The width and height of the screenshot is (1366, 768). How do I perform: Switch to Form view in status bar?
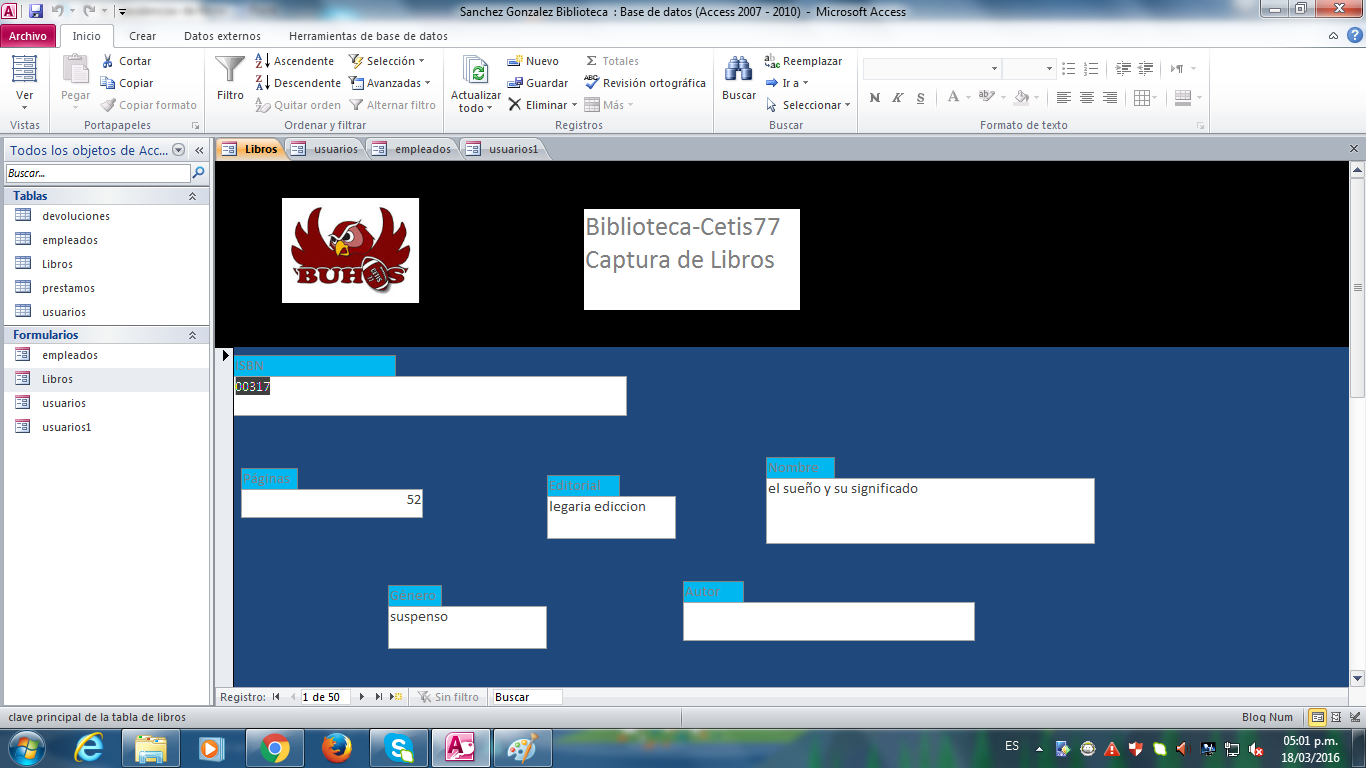point(1318,717)
